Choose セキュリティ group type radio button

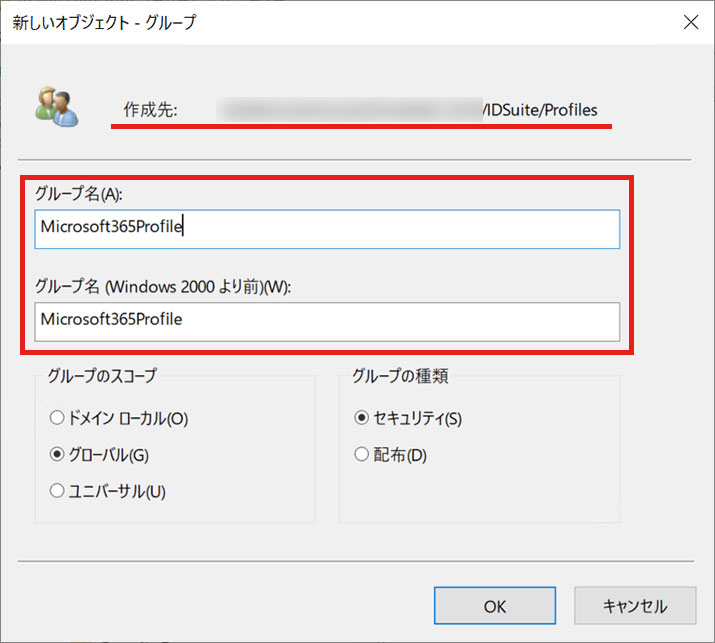(361, 418)
